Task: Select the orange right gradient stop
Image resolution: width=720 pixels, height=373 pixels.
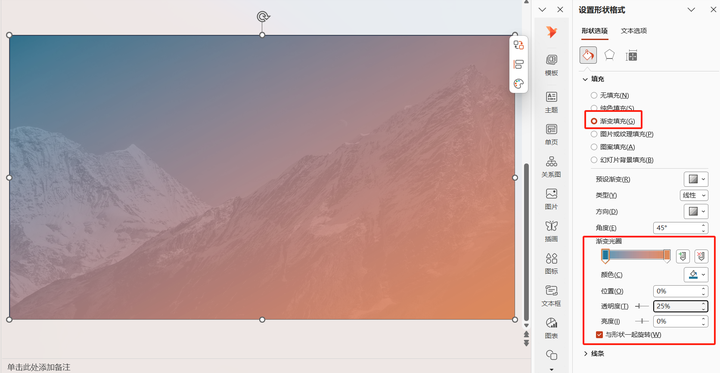Action: [667, 256]
